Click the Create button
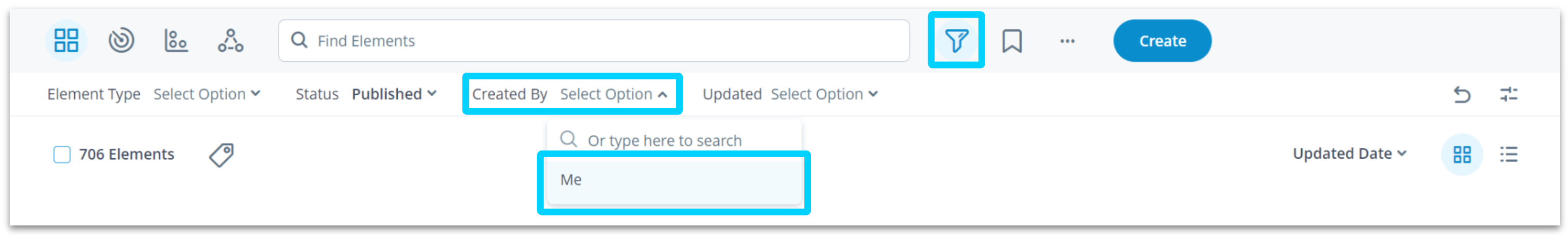The image size is (1568, 235). [x=1162, y=41]
